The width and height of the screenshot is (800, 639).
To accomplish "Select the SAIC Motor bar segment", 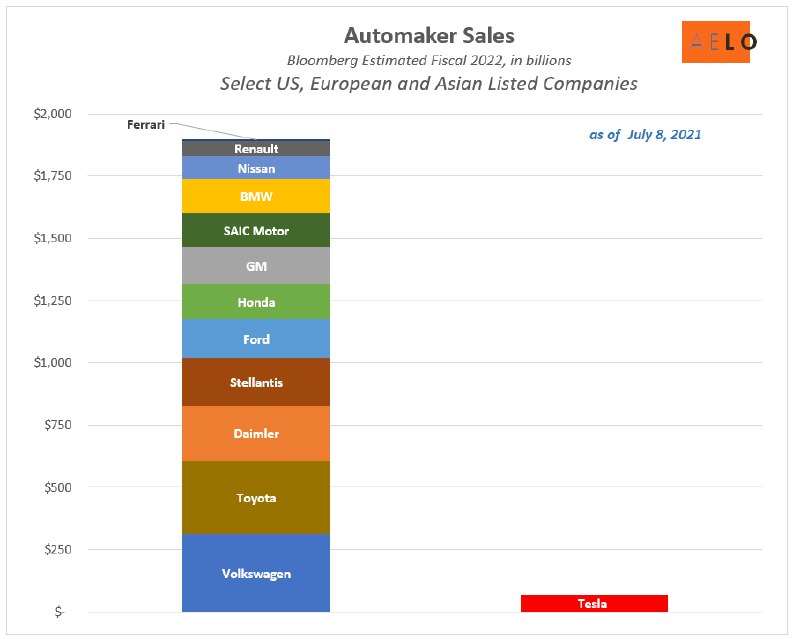I will pos(256,230).
